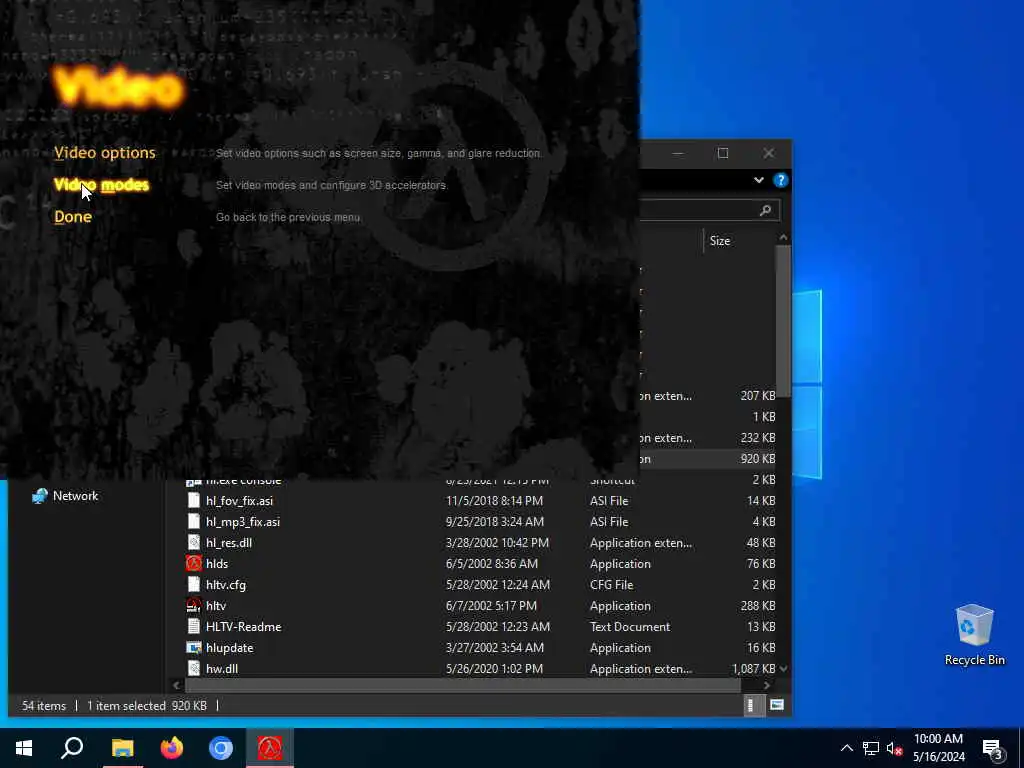Viewport: 1024px width, 768px height.
Task: Click the CFG File type cell
Action: (x=611, y=584)
